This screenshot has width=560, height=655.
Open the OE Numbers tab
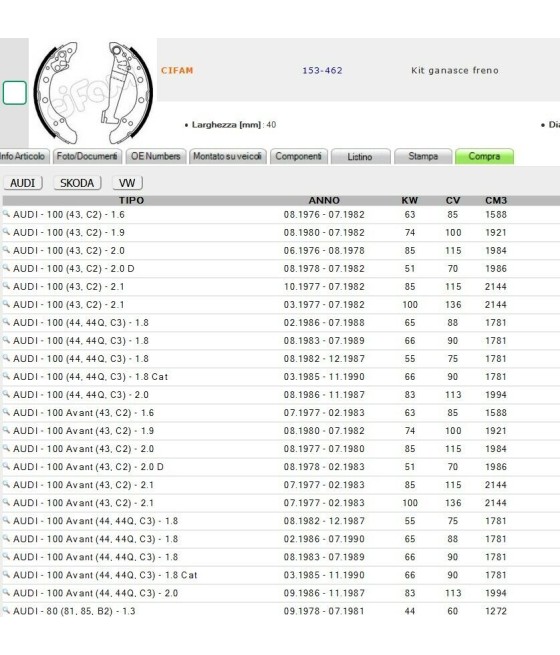155,156
